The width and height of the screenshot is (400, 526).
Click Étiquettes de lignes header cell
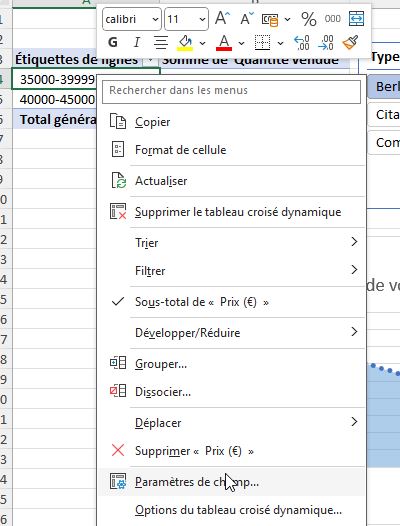tap(77, 60)
